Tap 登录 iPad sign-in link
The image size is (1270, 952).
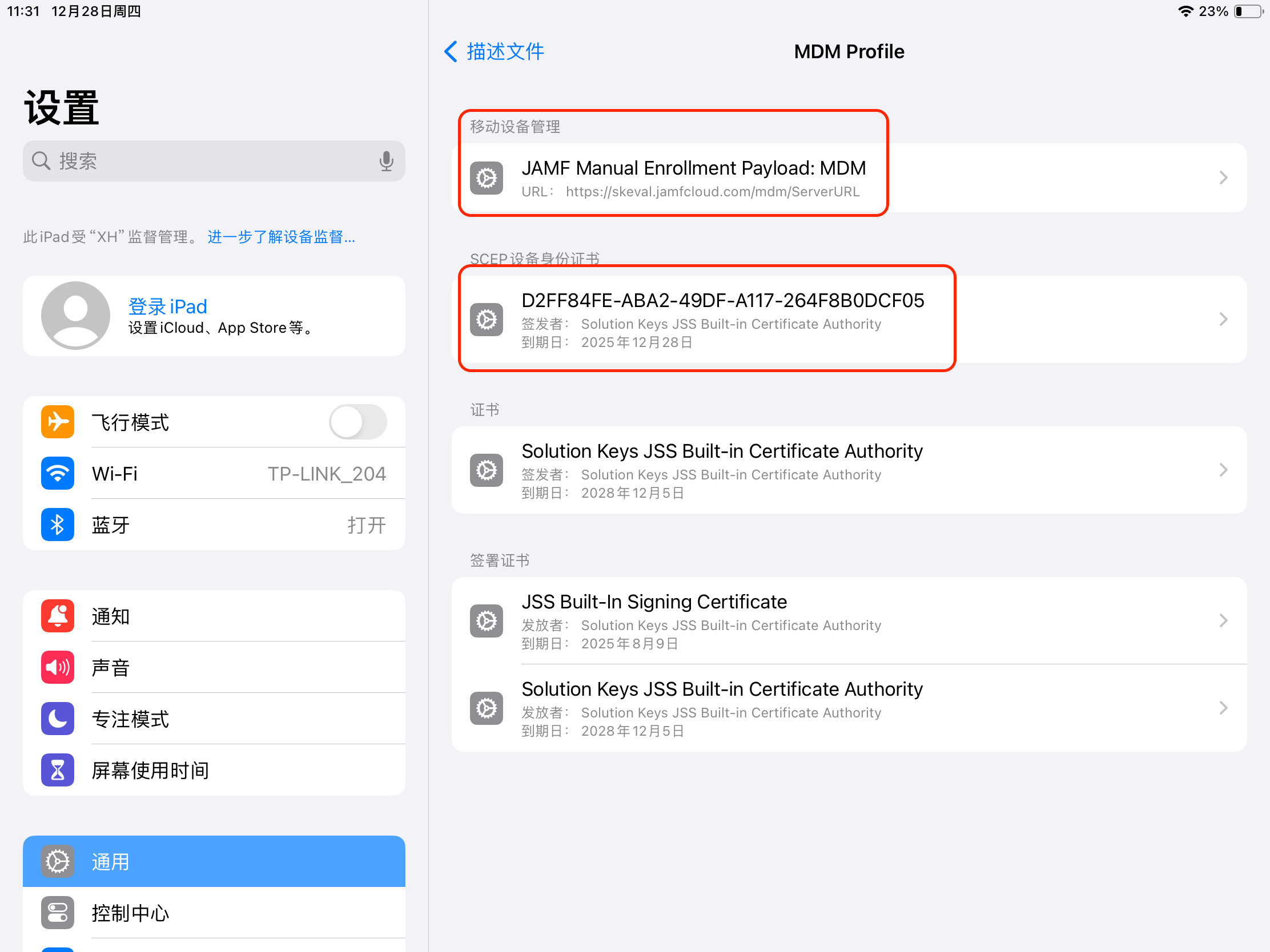tap(168, 306)
